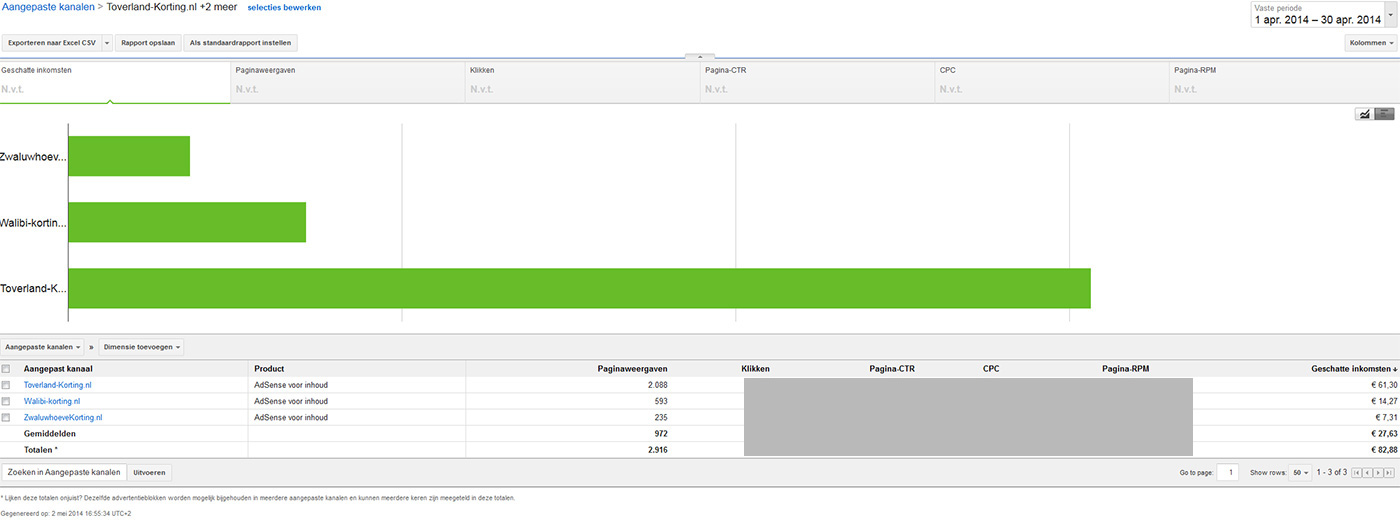Select the Klikken metric tab
Image resolution: width=1400 pixels, height=523 pixels.
click(583, 83)
